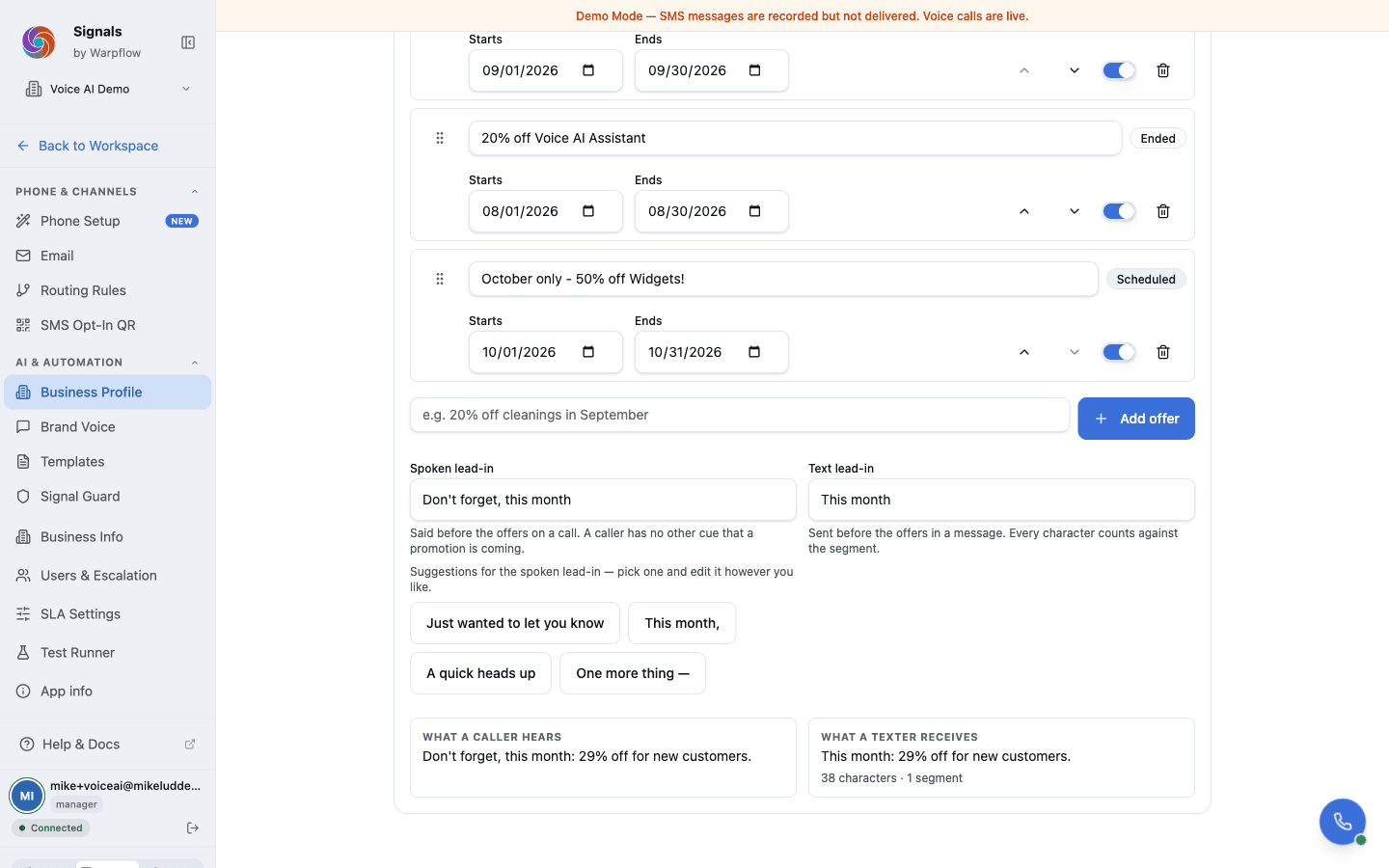
Task: Use the 'This month,' lead-in suggestion
Action: click(x=682, y=623)
